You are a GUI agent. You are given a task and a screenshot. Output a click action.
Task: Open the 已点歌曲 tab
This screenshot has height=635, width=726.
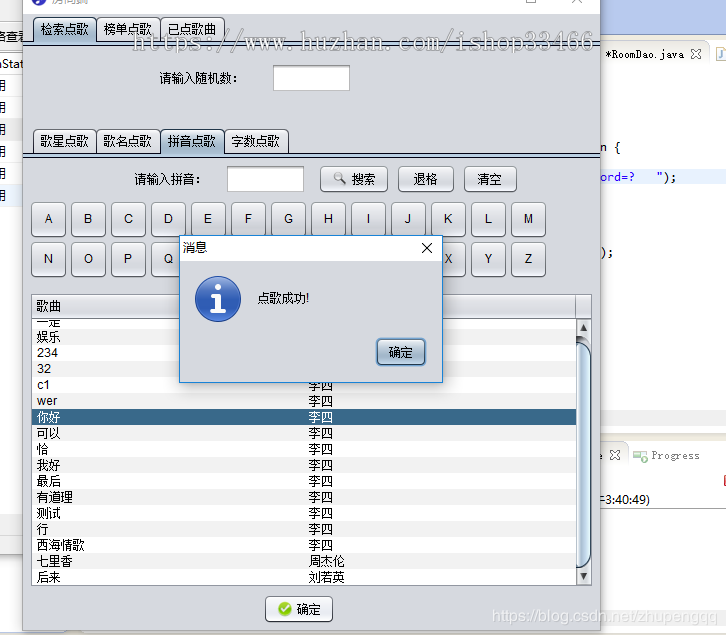[192, 30]
